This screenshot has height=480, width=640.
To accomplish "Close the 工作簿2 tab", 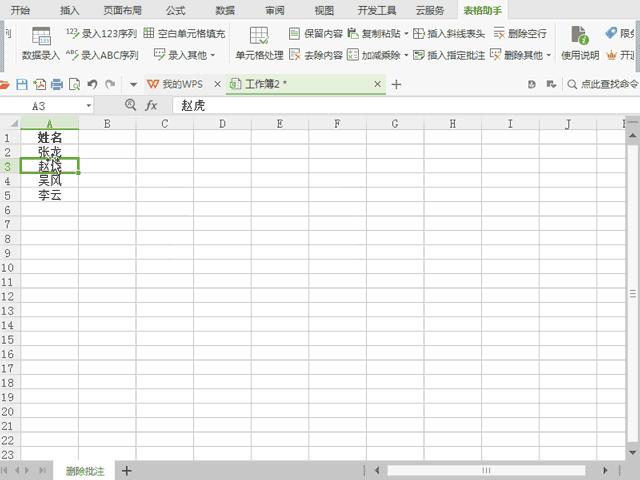I will (378, 84).
